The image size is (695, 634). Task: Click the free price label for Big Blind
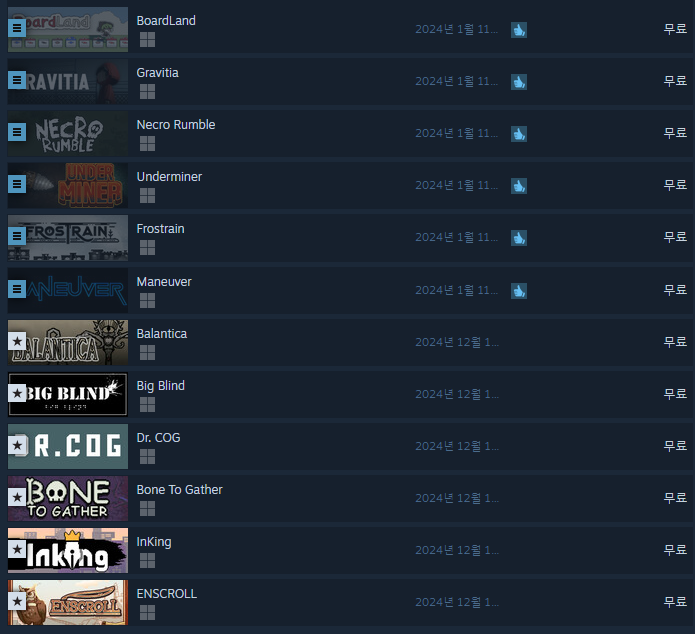tap(675, 393)
